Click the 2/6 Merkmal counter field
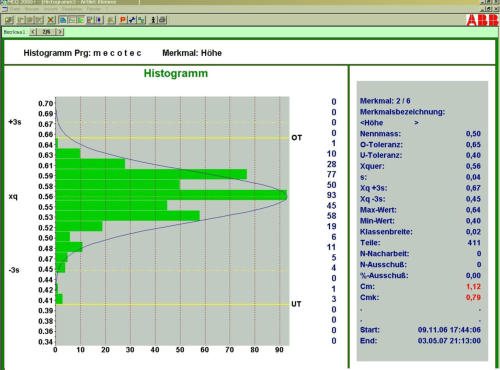Viewport: 500px width, 370px height. coord(46,32)
